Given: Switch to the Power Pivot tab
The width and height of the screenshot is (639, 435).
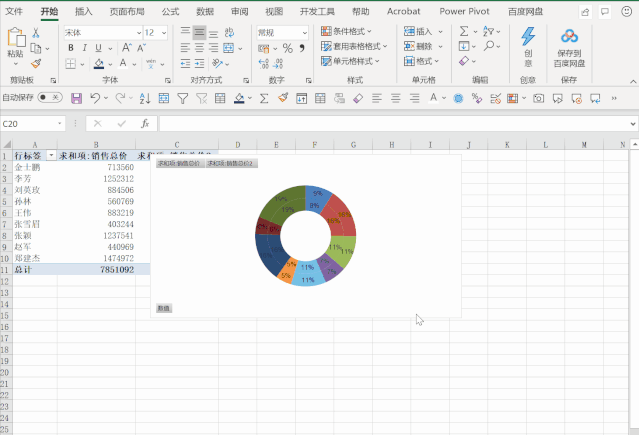Looking at the screenshot, I should [x=464, y=11].
